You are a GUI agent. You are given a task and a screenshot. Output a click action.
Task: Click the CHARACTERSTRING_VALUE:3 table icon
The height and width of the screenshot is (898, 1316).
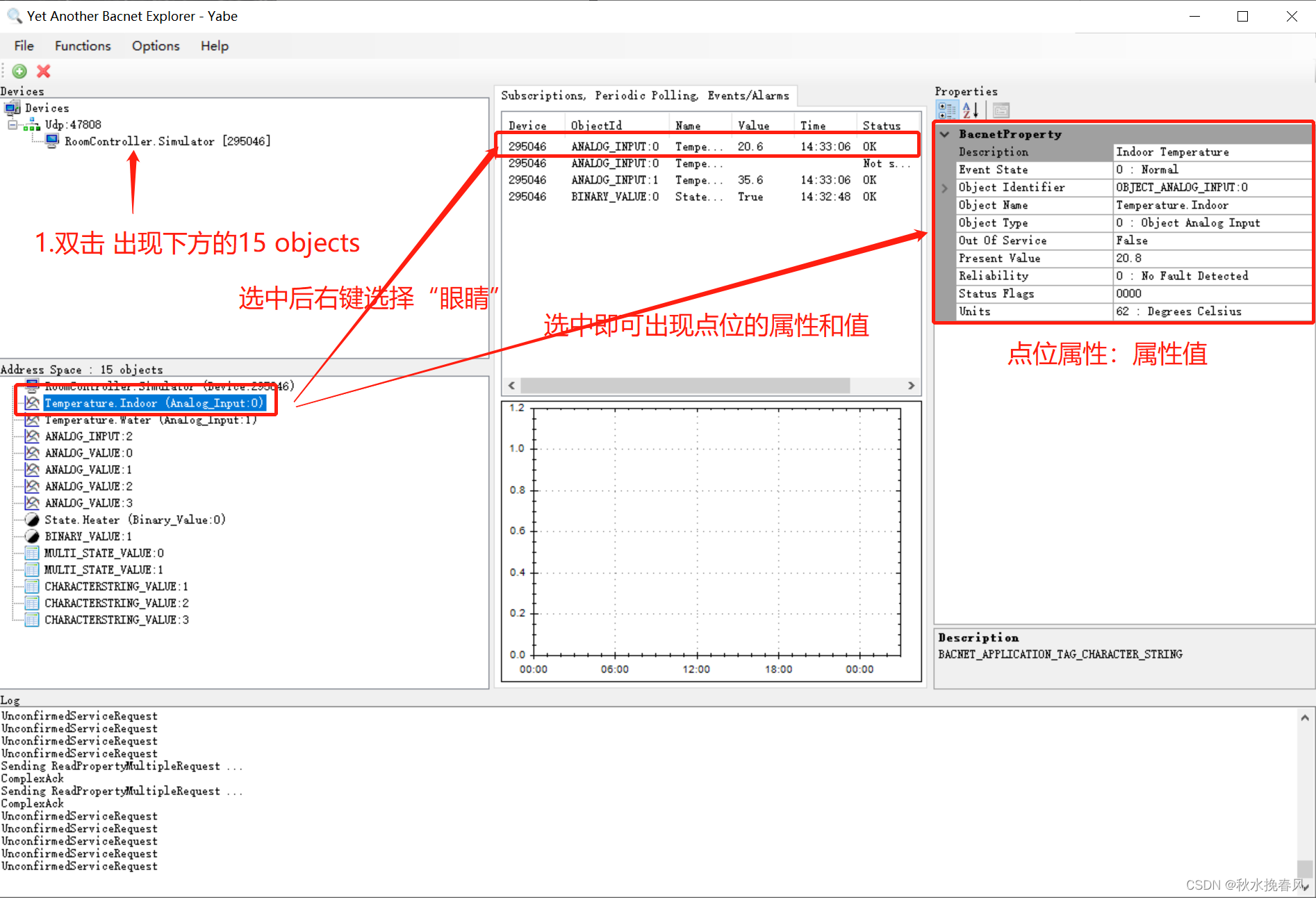[x=32, y=620]
